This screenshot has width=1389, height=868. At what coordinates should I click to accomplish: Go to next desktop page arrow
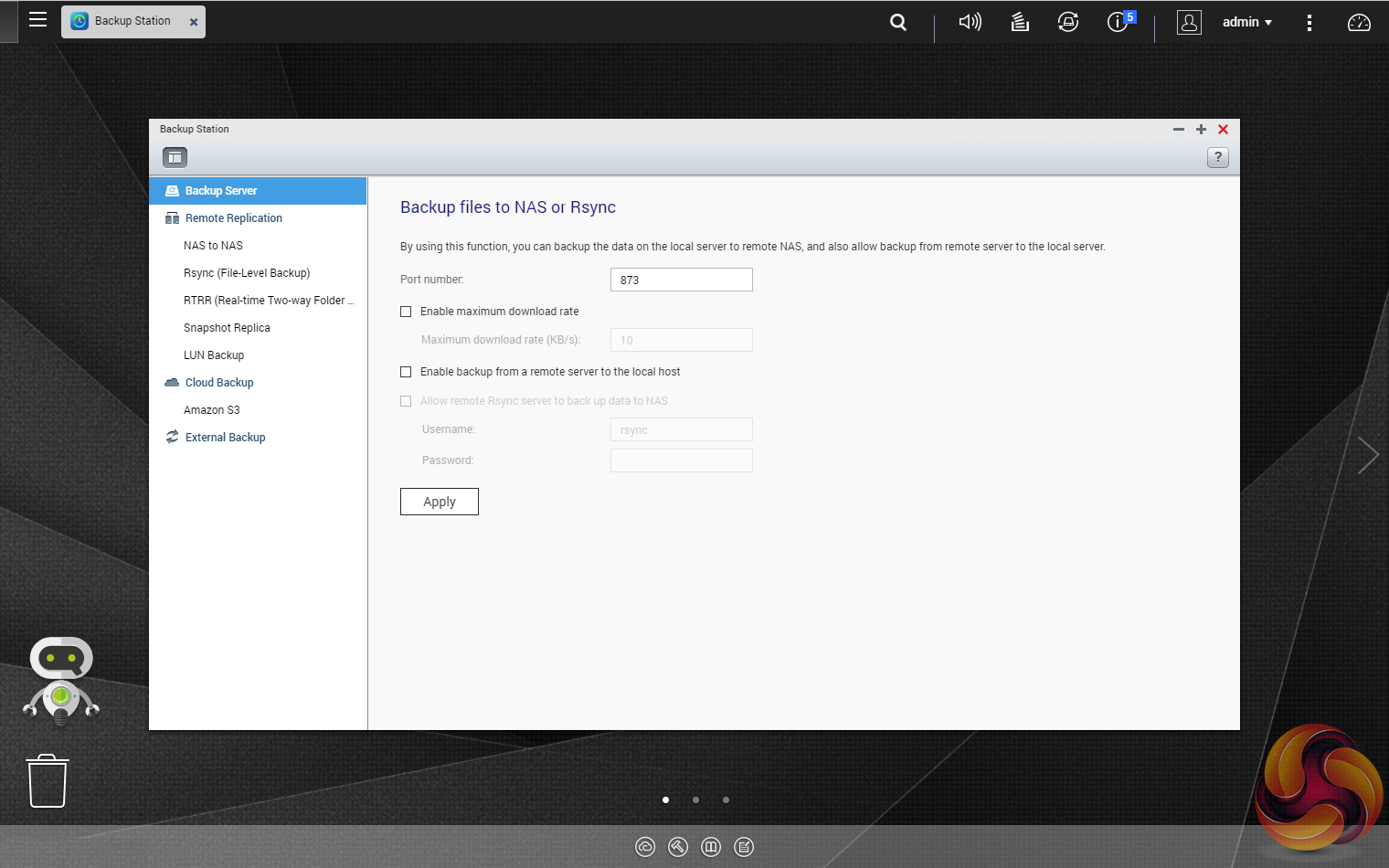click(1367, 455)
